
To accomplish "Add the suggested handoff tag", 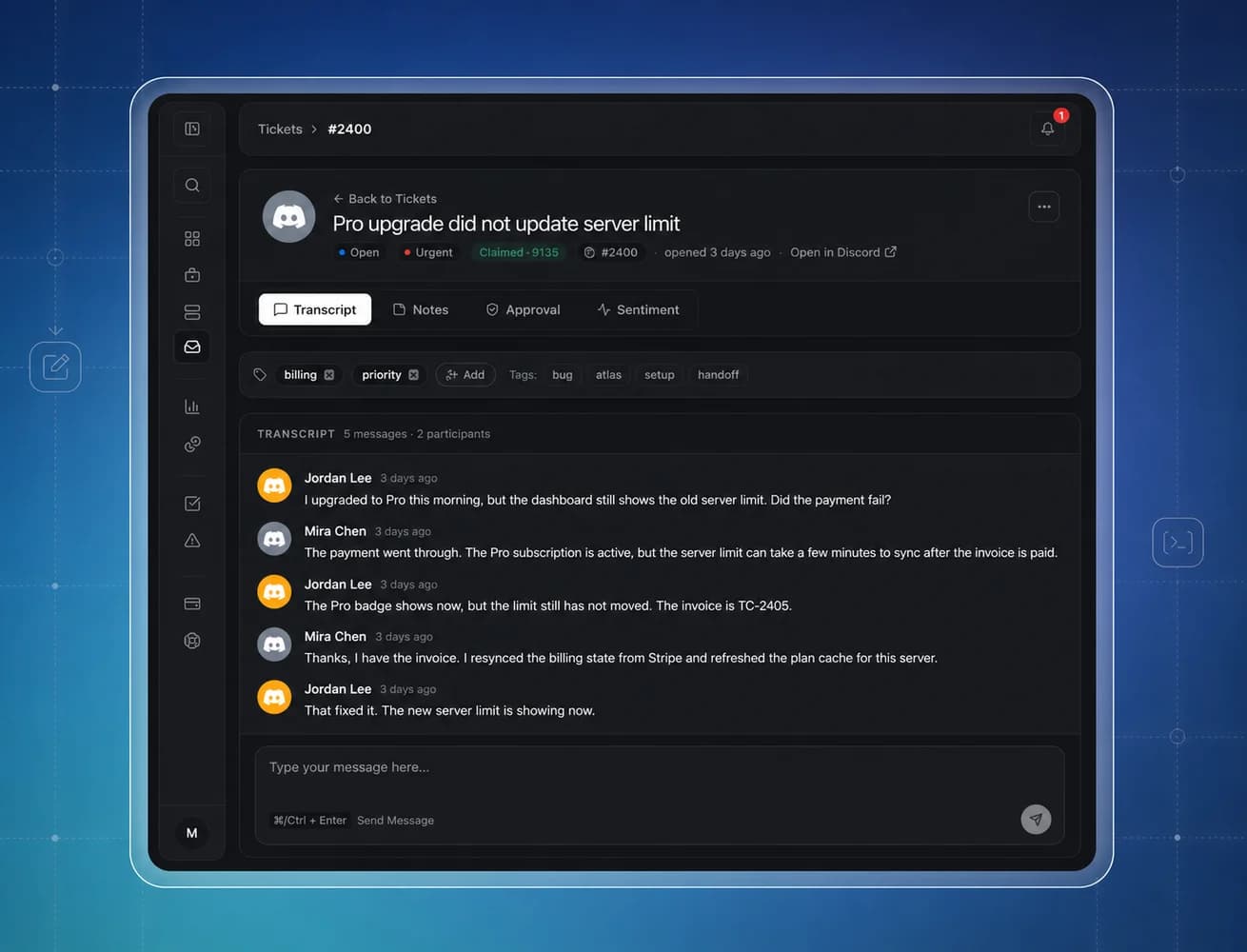I will (718, 375).
